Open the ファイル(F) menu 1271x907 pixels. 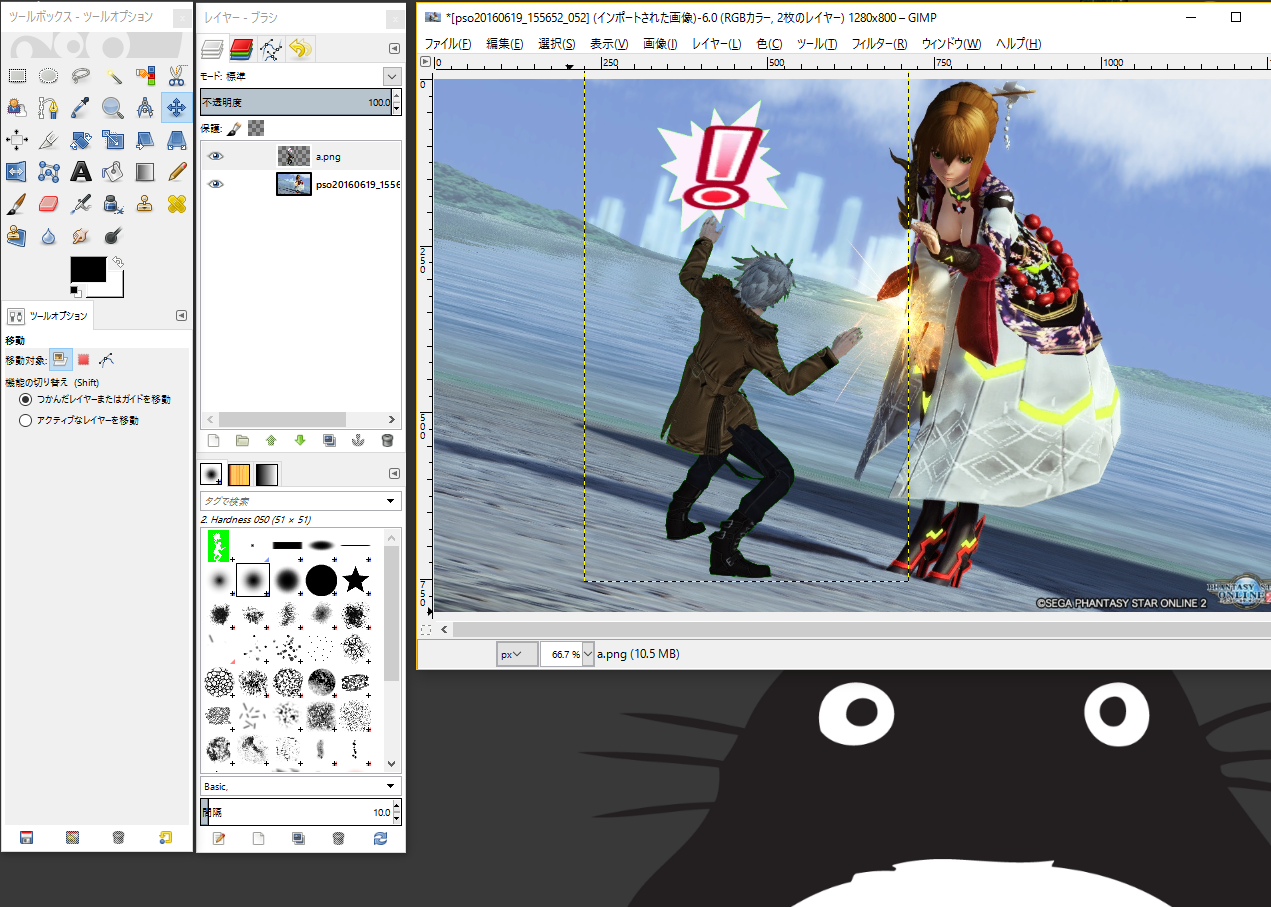click(x=448, y=44)
